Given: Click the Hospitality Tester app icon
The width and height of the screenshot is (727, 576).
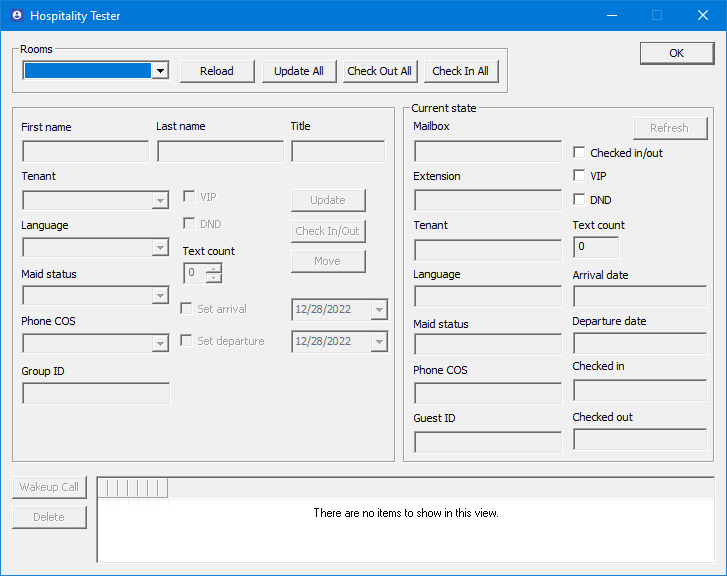Looking at the screenshot, I should [15, 16].
